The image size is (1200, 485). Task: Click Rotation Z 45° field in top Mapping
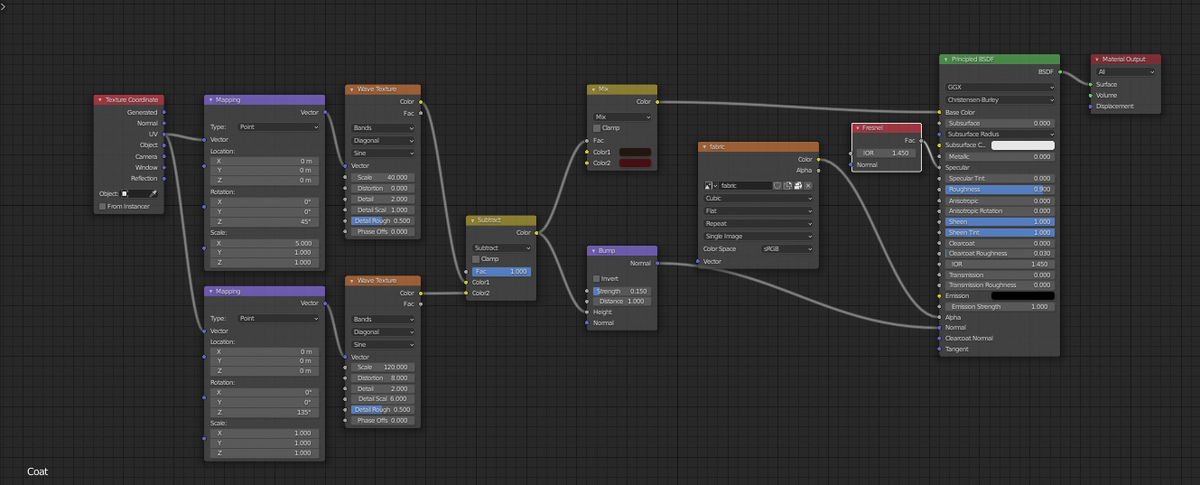tap(265, 221)
